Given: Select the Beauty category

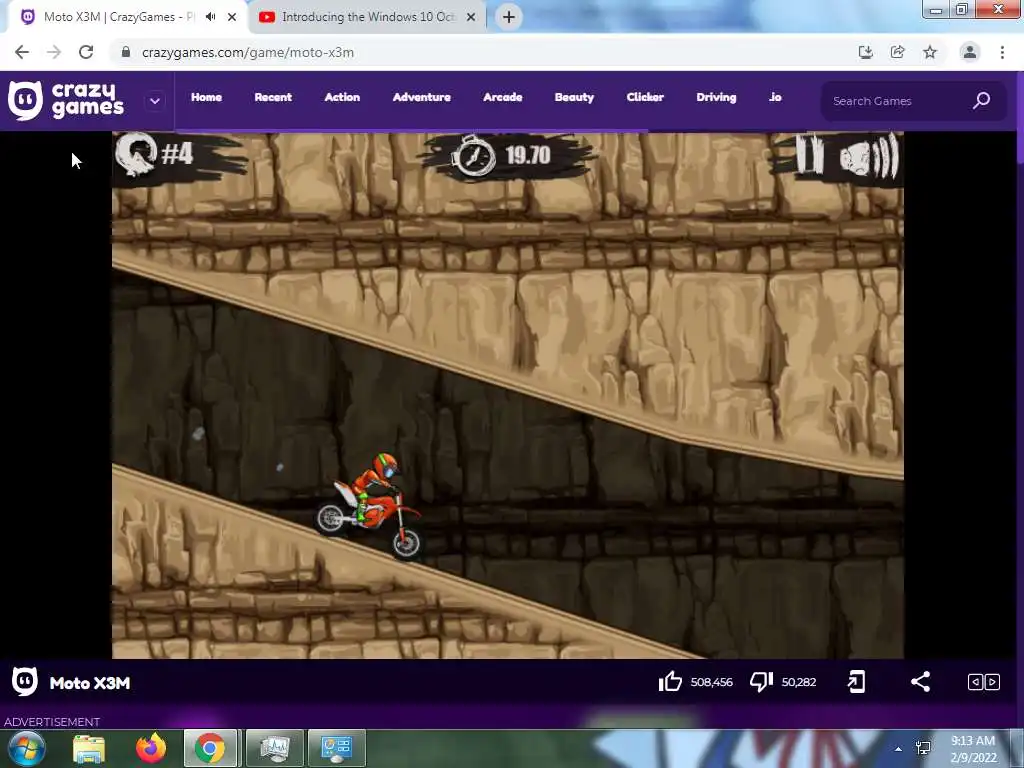Looking at the screenshot, I should 575,97.
